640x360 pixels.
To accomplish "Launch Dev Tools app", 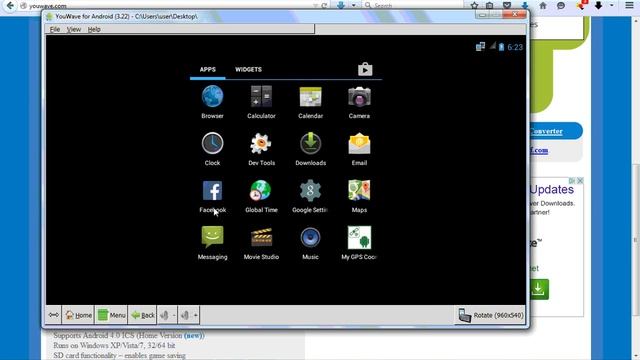I will 261,149.
